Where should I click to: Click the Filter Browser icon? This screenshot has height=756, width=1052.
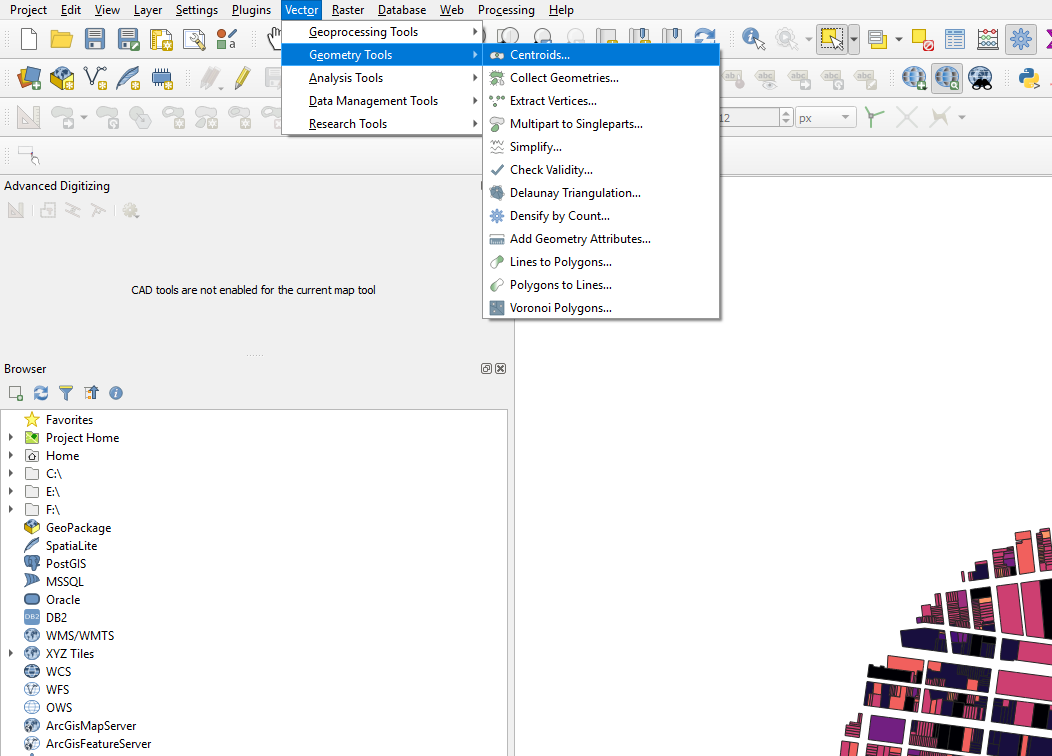(x=66, y=393)
